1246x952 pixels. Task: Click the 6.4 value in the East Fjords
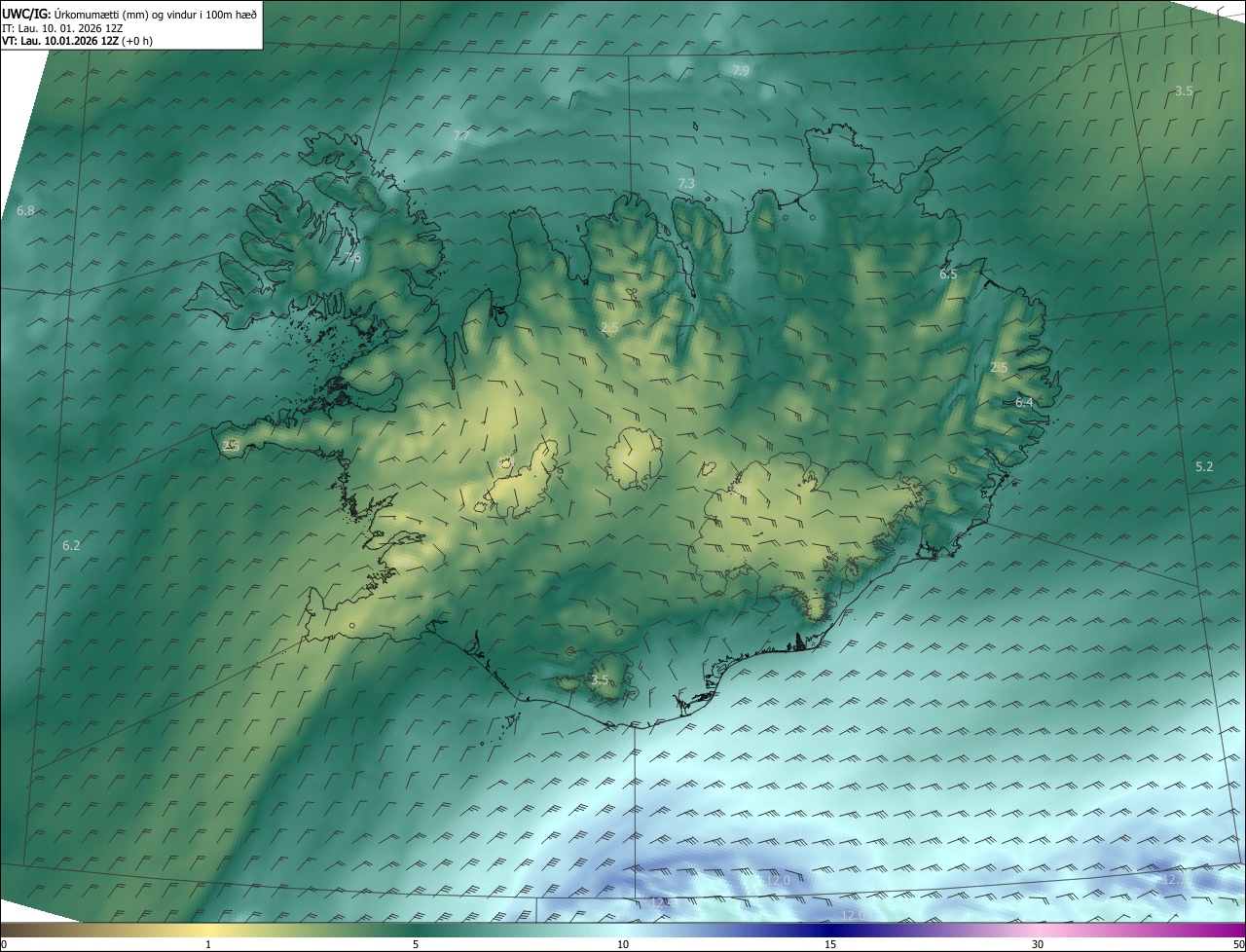(1024, 402)
